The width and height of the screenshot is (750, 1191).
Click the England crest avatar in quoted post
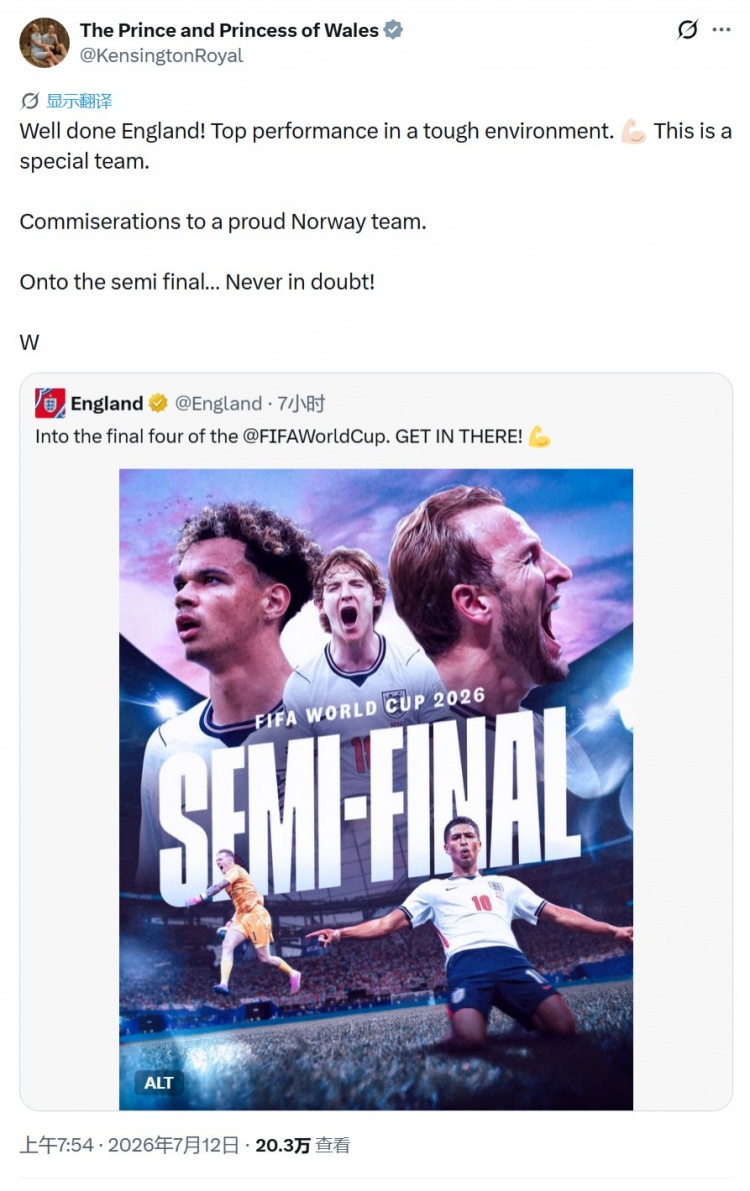50,403
